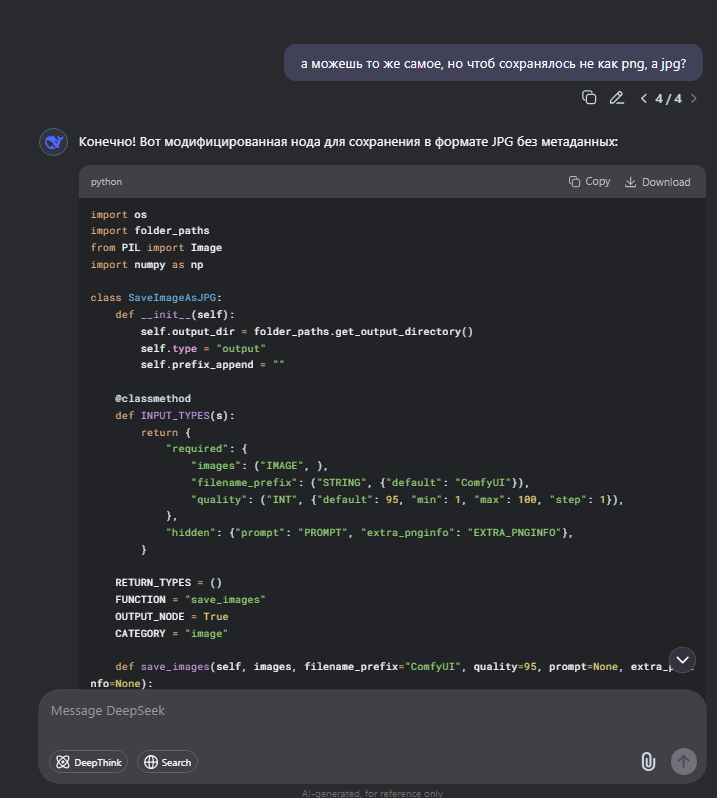This screenshot has width=717, height=798.
Task: Focus the Message DeepSeek input field
Action: point(340,711)
